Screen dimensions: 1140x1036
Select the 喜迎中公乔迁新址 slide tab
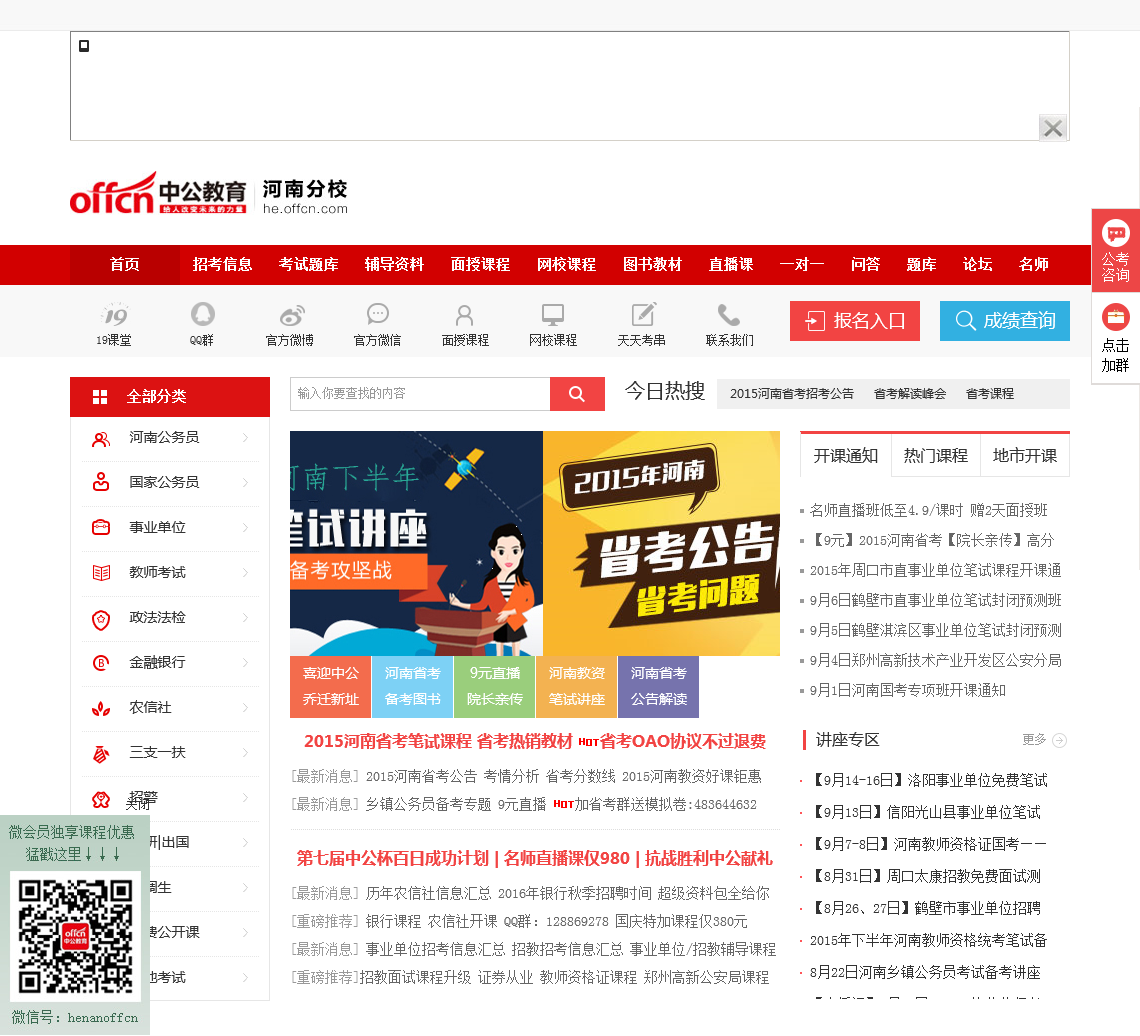pyautogui.click(x=331, y=686)
